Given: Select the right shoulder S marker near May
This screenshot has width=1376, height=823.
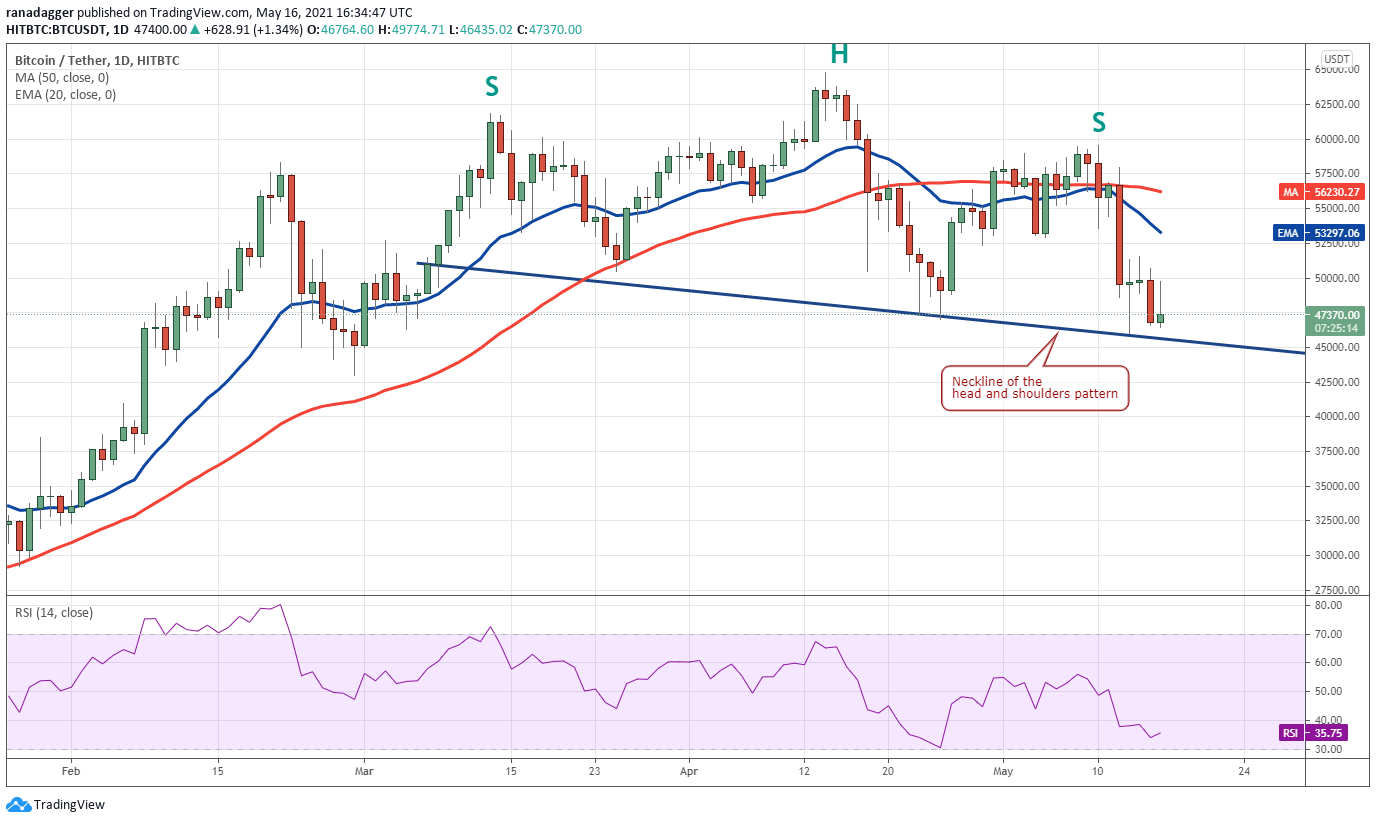Looking at the screenshot, I should (1098, 123).
